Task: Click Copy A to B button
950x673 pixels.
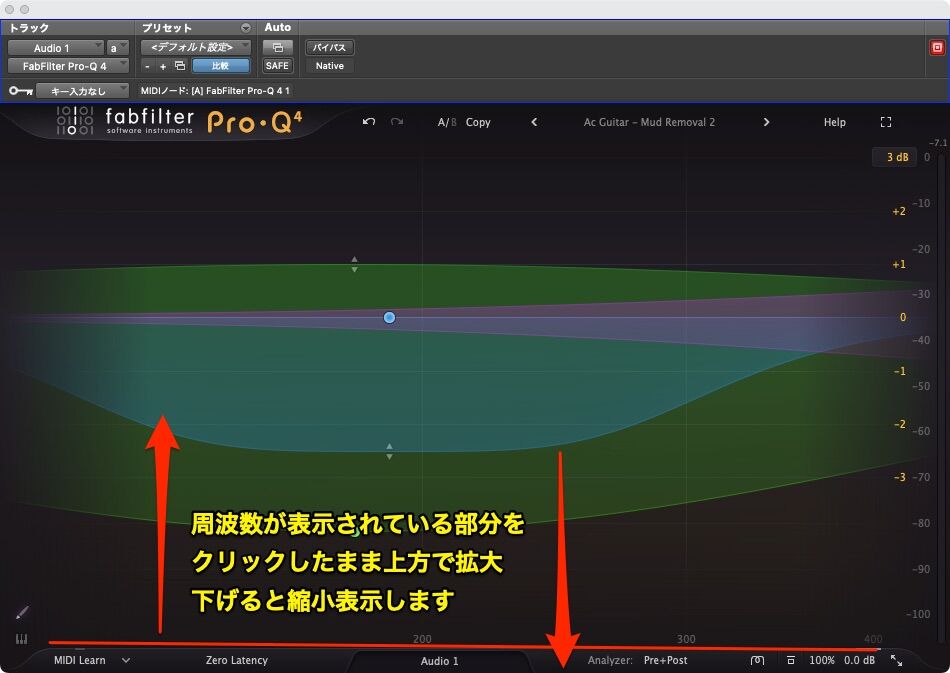Action: click(478, 122)
